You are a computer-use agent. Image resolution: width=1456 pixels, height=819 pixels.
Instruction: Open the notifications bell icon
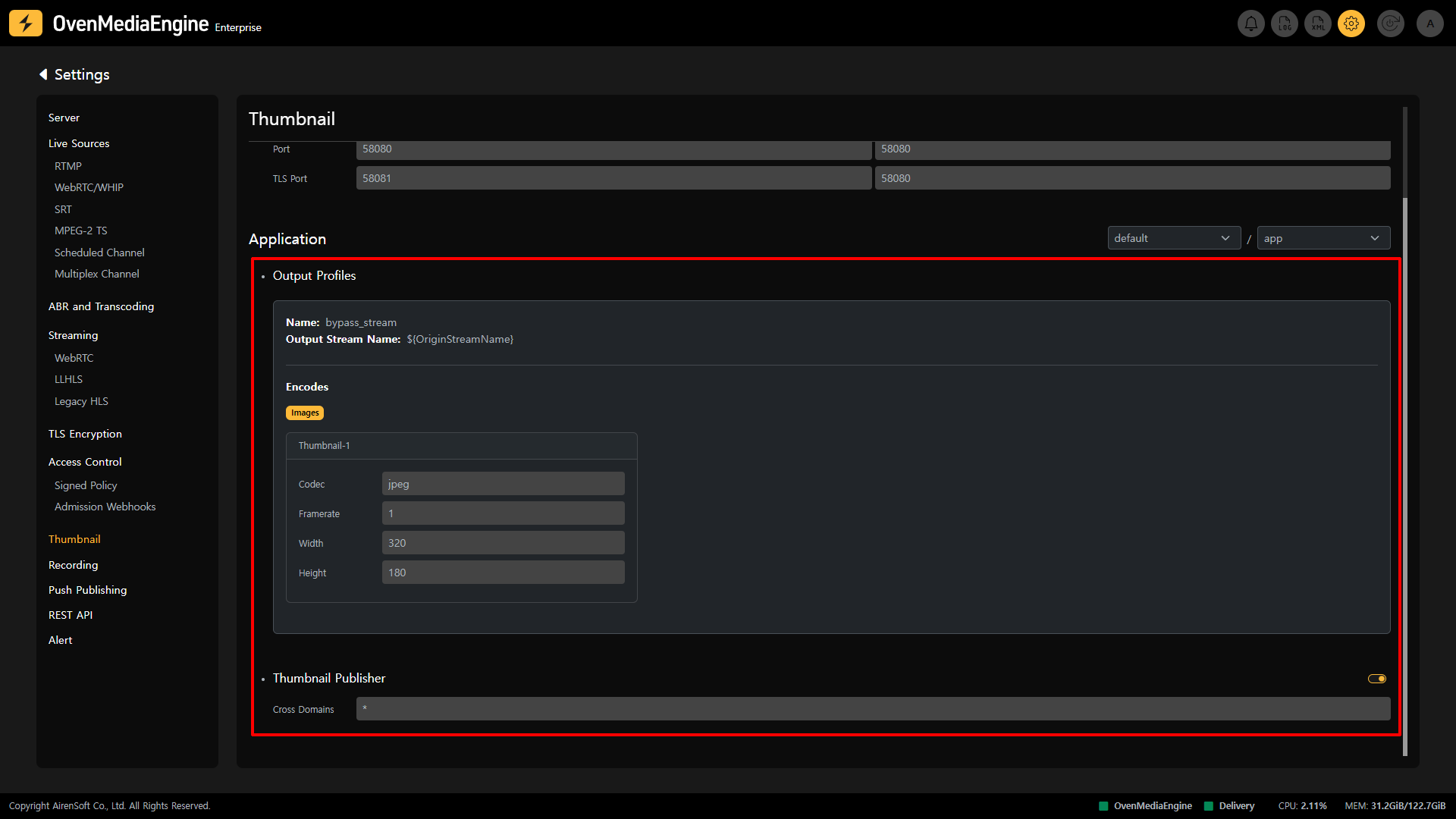(1251, 24)
